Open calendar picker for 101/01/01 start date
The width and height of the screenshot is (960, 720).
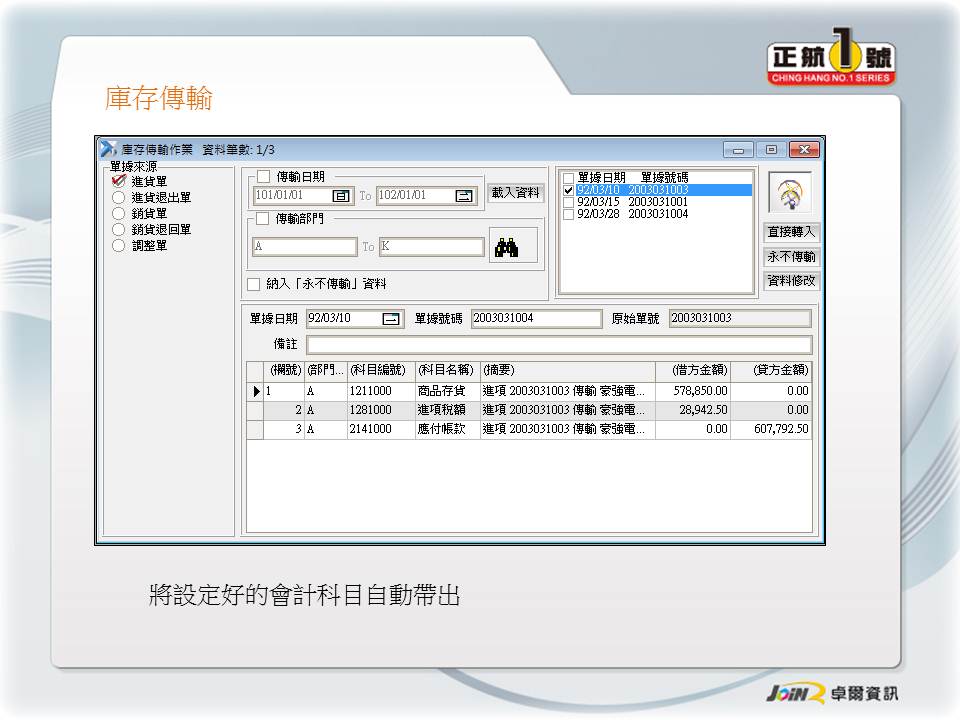tap(341, 196)
